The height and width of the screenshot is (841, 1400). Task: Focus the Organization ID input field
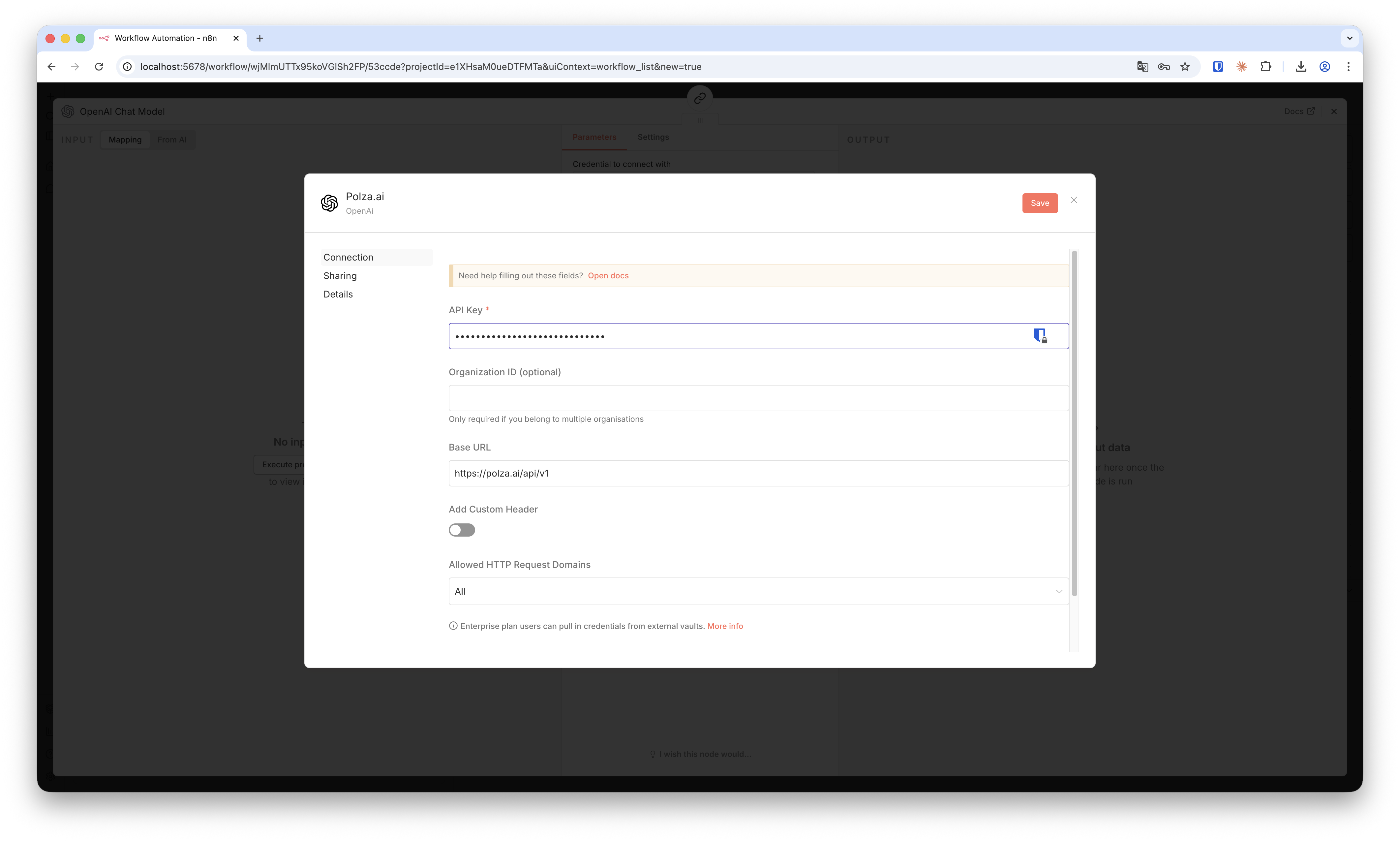pos(759,398)
